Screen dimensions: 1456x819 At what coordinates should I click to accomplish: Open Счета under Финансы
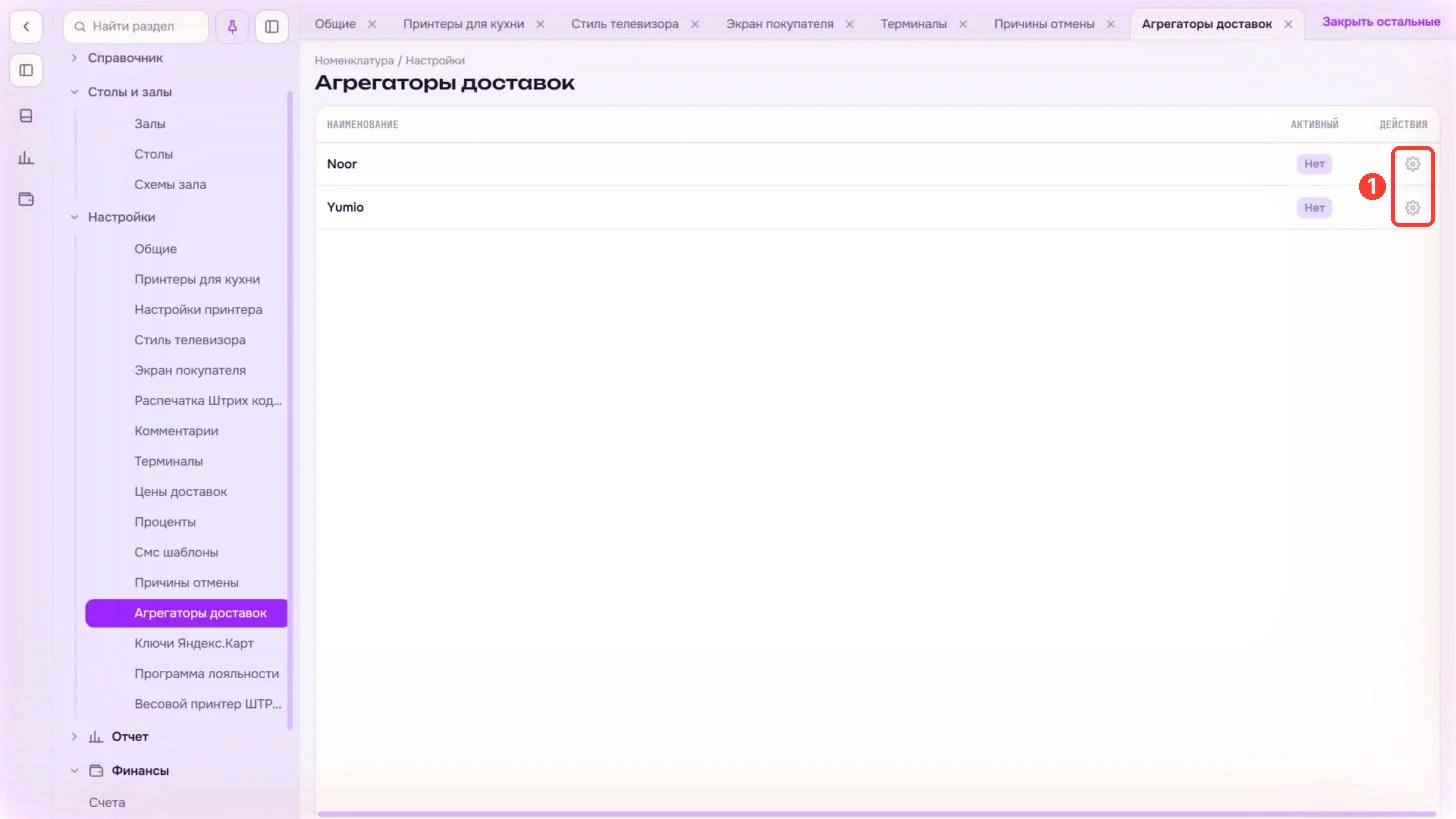coord(107,803)
